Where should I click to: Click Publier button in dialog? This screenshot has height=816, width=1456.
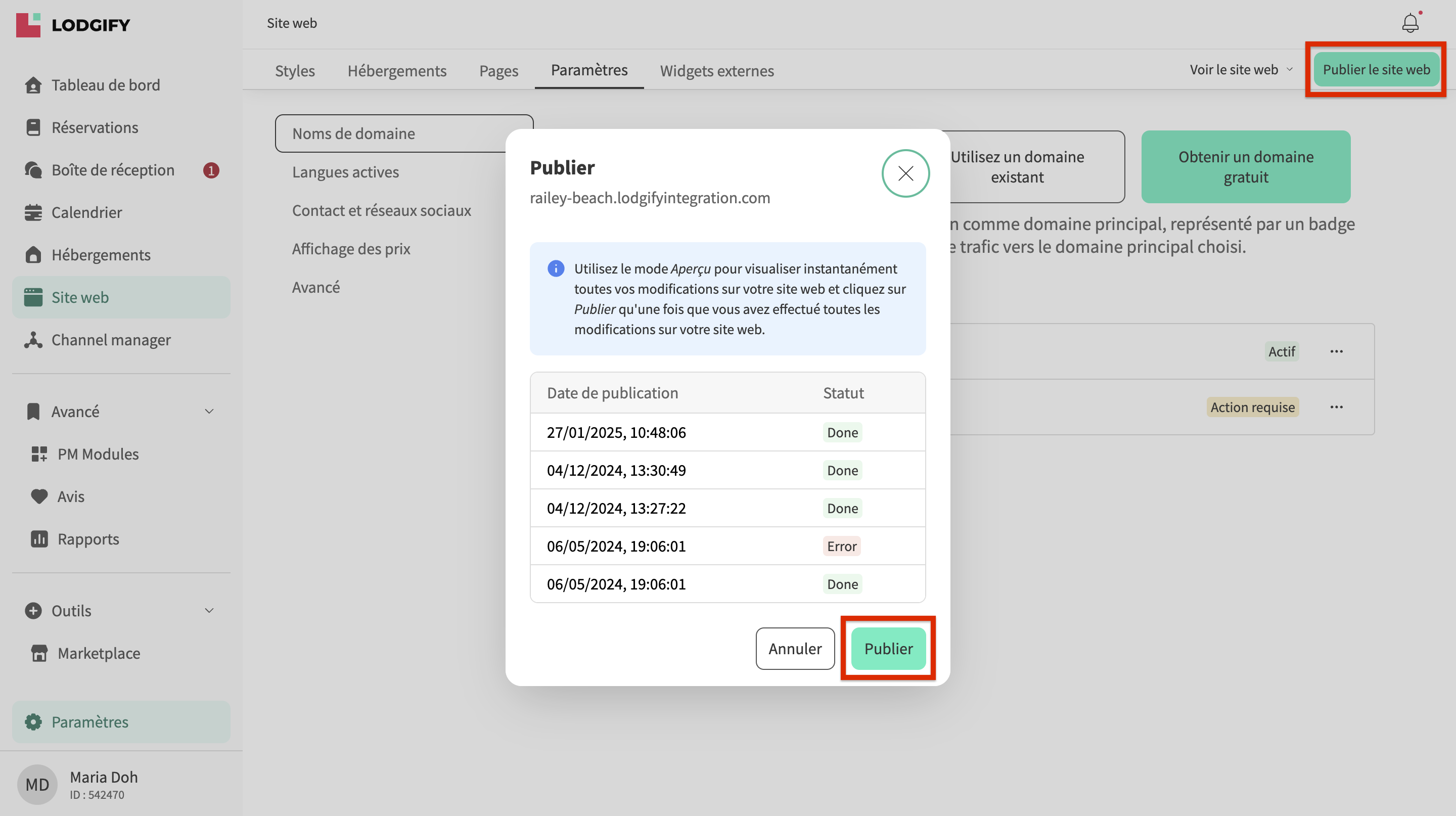click(x=888, y=648)
